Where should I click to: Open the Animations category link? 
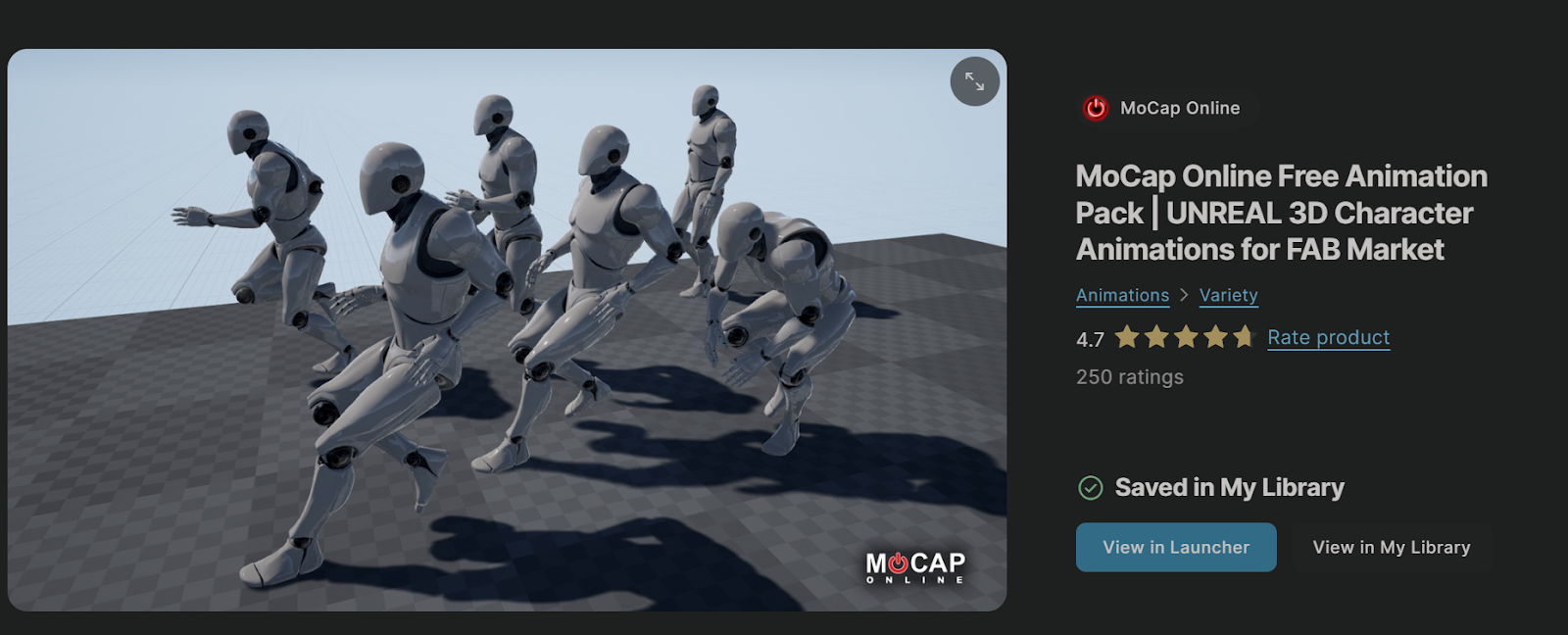pos(1122,295)
